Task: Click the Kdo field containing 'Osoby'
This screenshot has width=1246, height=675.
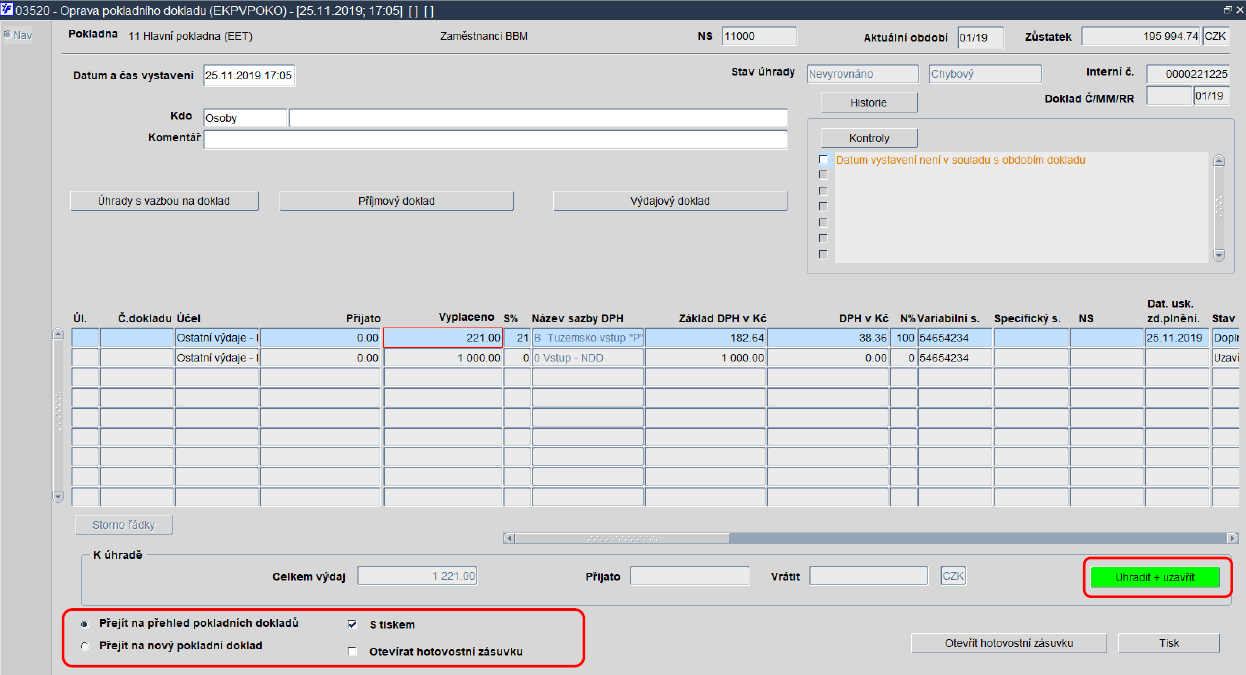Action: (245, 118)
